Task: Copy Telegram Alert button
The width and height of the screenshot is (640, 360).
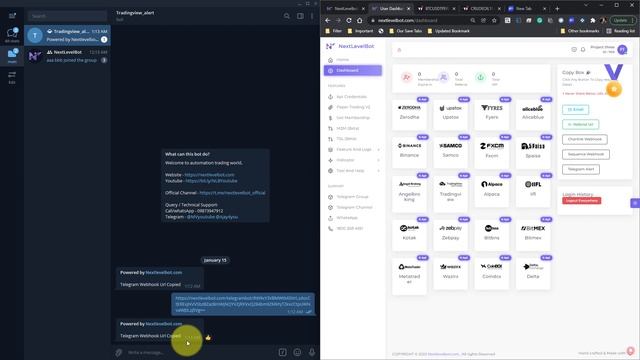Action: [581, 169]
